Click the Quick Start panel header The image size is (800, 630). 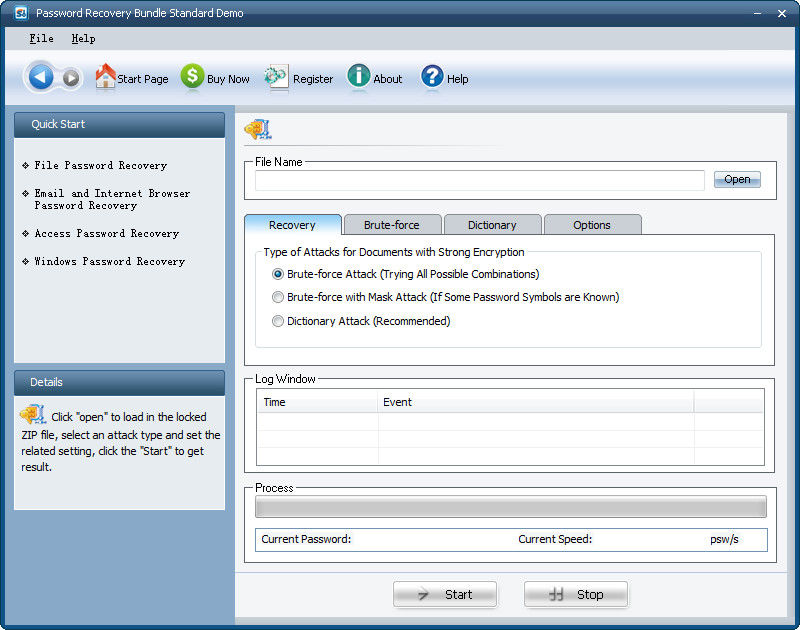point(119,124)
